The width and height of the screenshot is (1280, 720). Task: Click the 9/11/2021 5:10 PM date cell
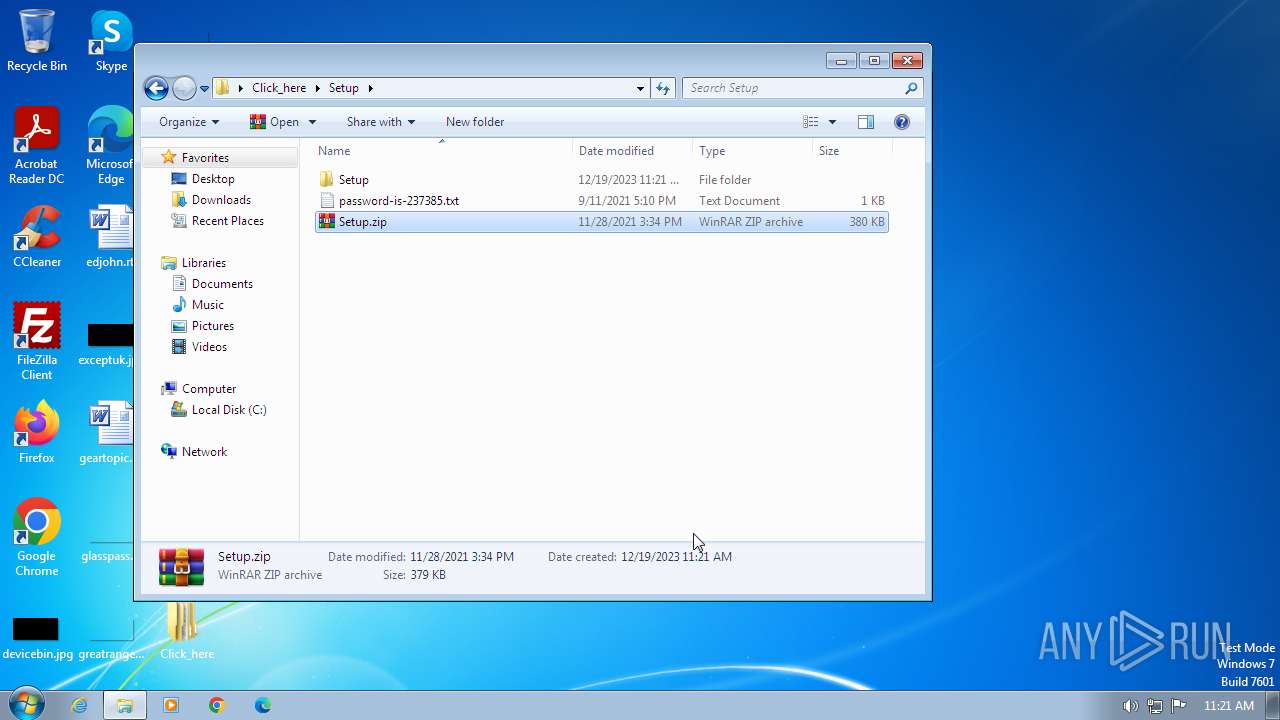(x=627, y=201)
